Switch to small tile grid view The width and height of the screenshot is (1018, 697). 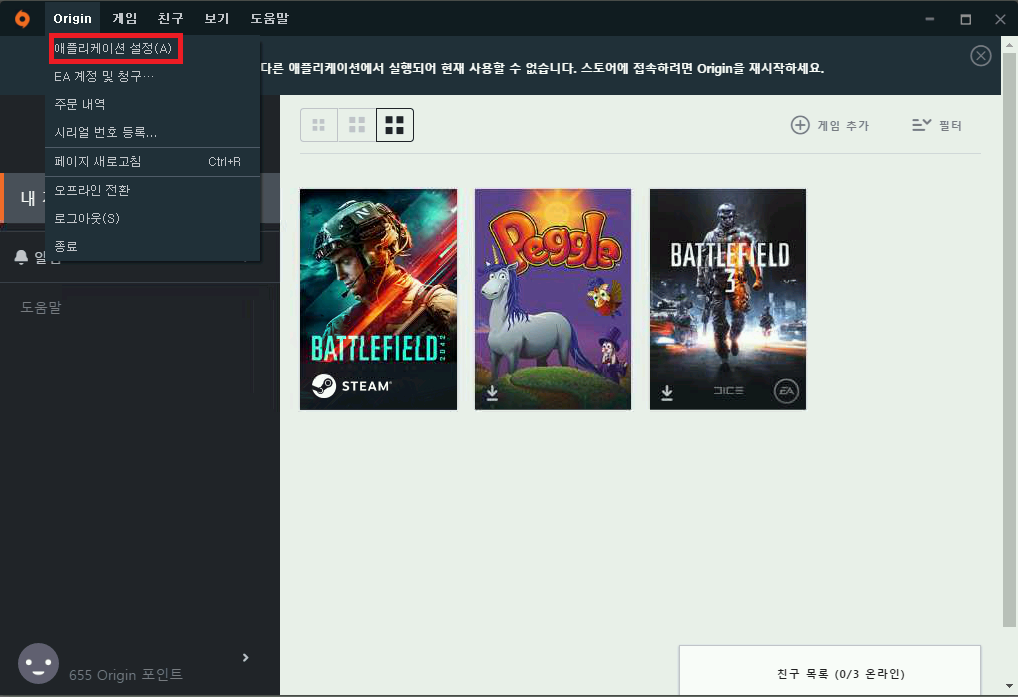coord(319,125)
